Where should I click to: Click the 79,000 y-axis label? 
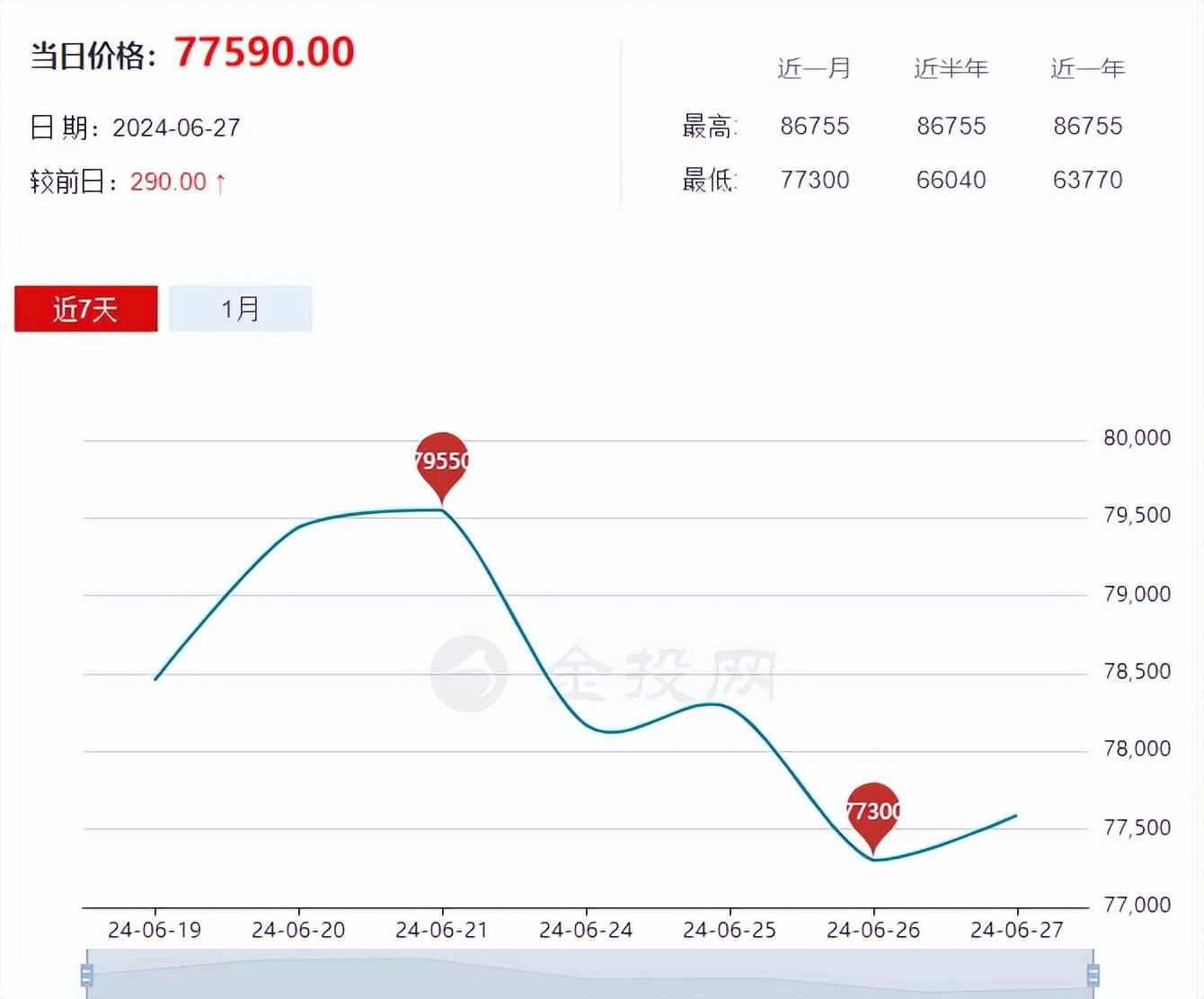pos(1138,594)
